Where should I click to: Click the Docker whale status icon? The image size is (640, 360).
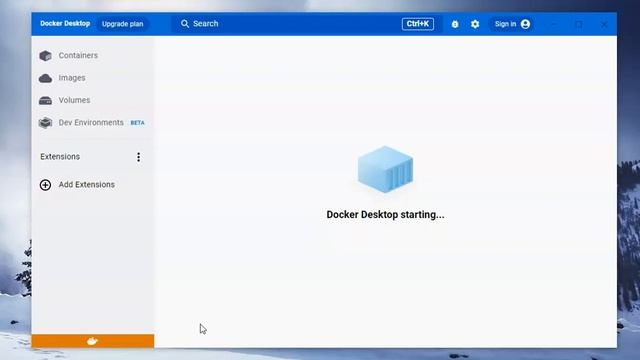pyautogui.click(x=93, y=341)
